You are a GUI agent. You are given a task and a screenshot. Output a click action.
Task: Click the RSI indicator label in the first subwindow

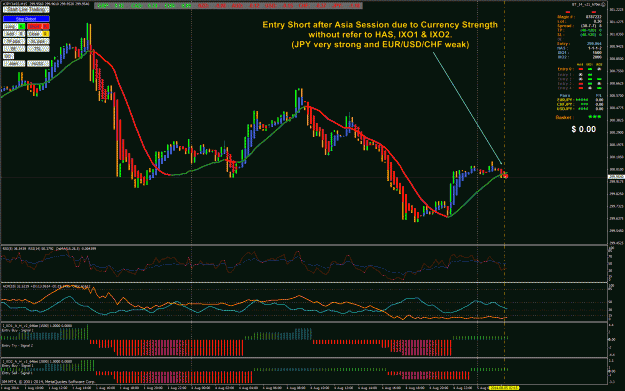[49, 248]
